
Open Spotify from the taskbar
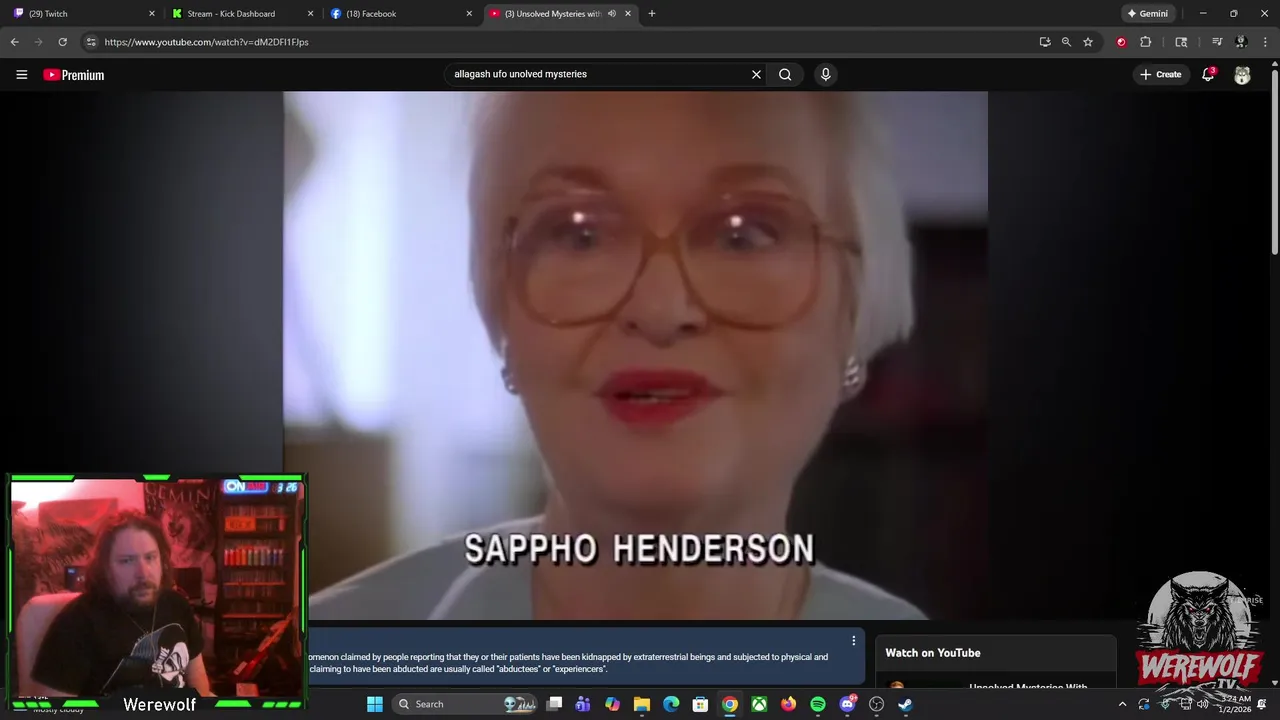pyautogui.click(x=818, y=704)
